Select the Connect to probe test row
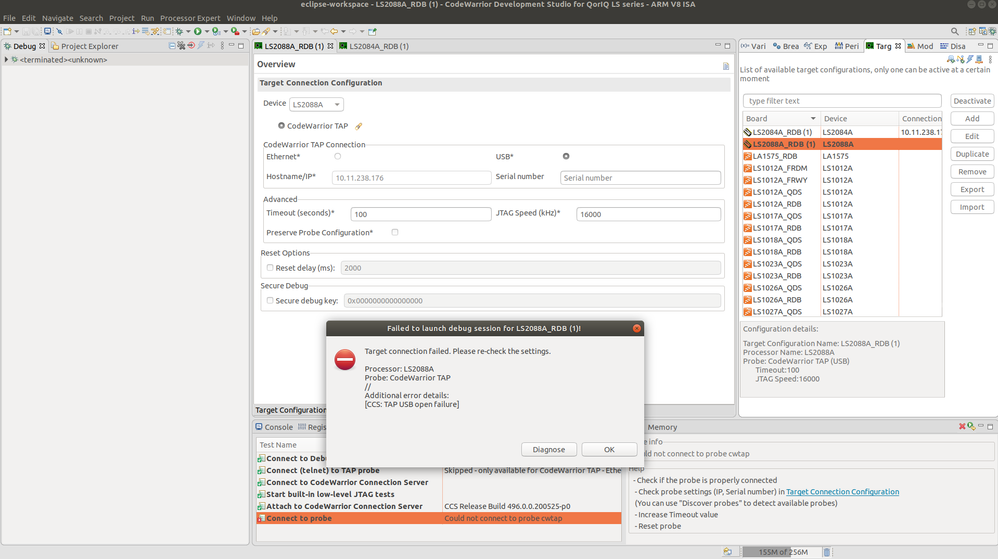The image size is (998, 559). [439, 518]
